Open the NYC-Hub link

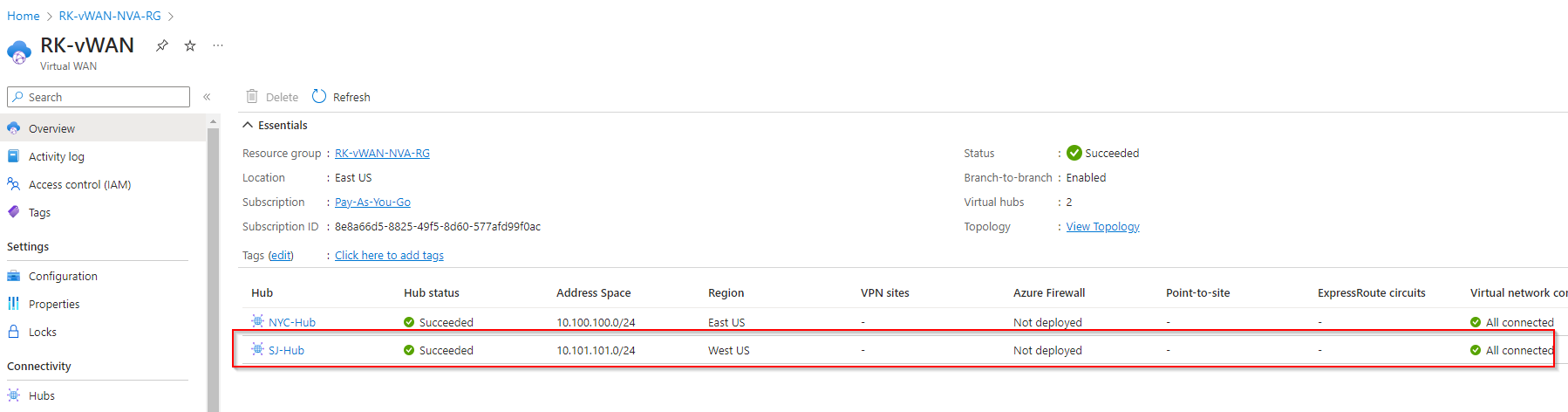click(x=292, y=322)
